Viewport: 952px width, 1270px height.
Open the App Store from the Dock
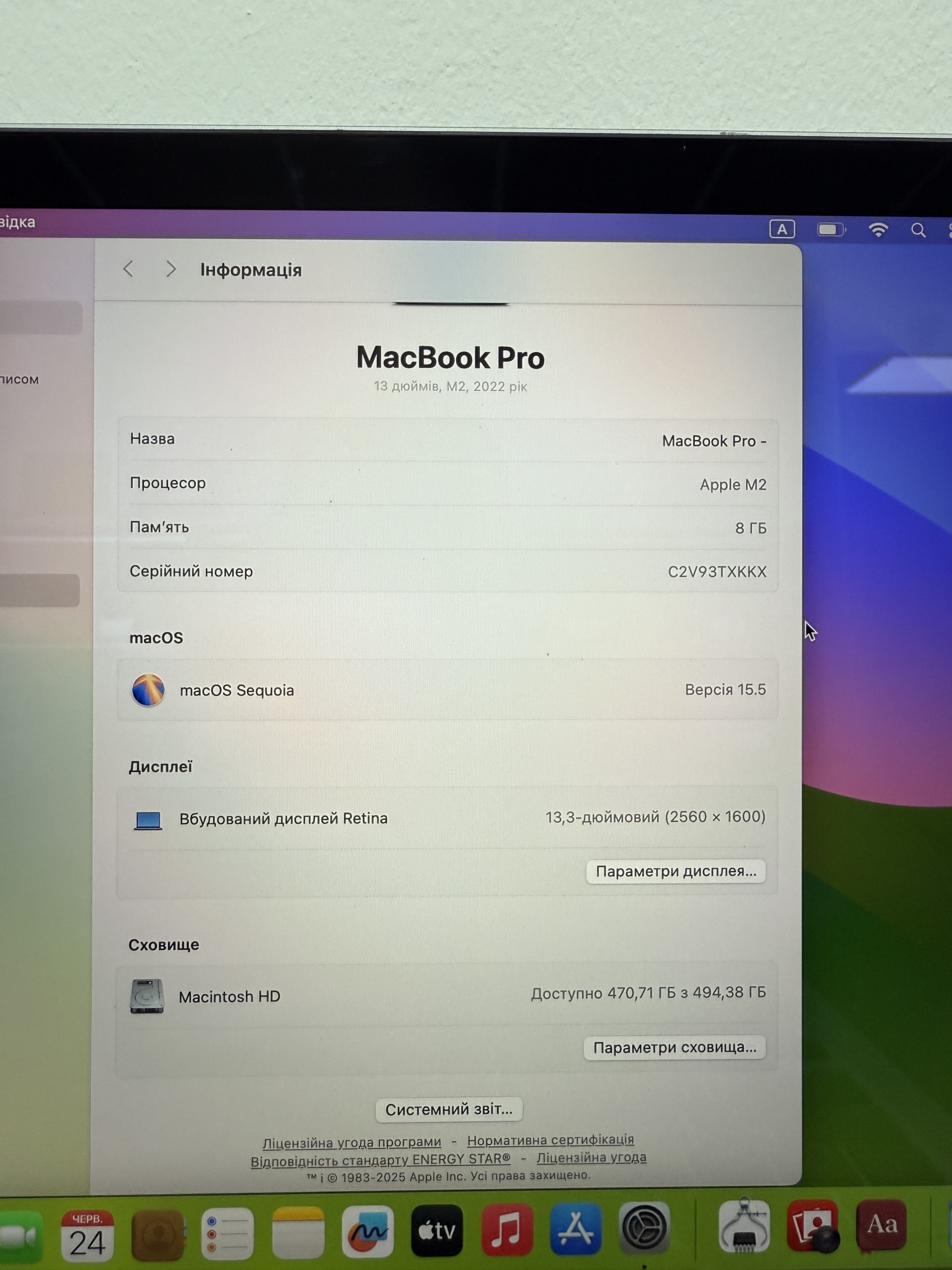click(576, 1229)
